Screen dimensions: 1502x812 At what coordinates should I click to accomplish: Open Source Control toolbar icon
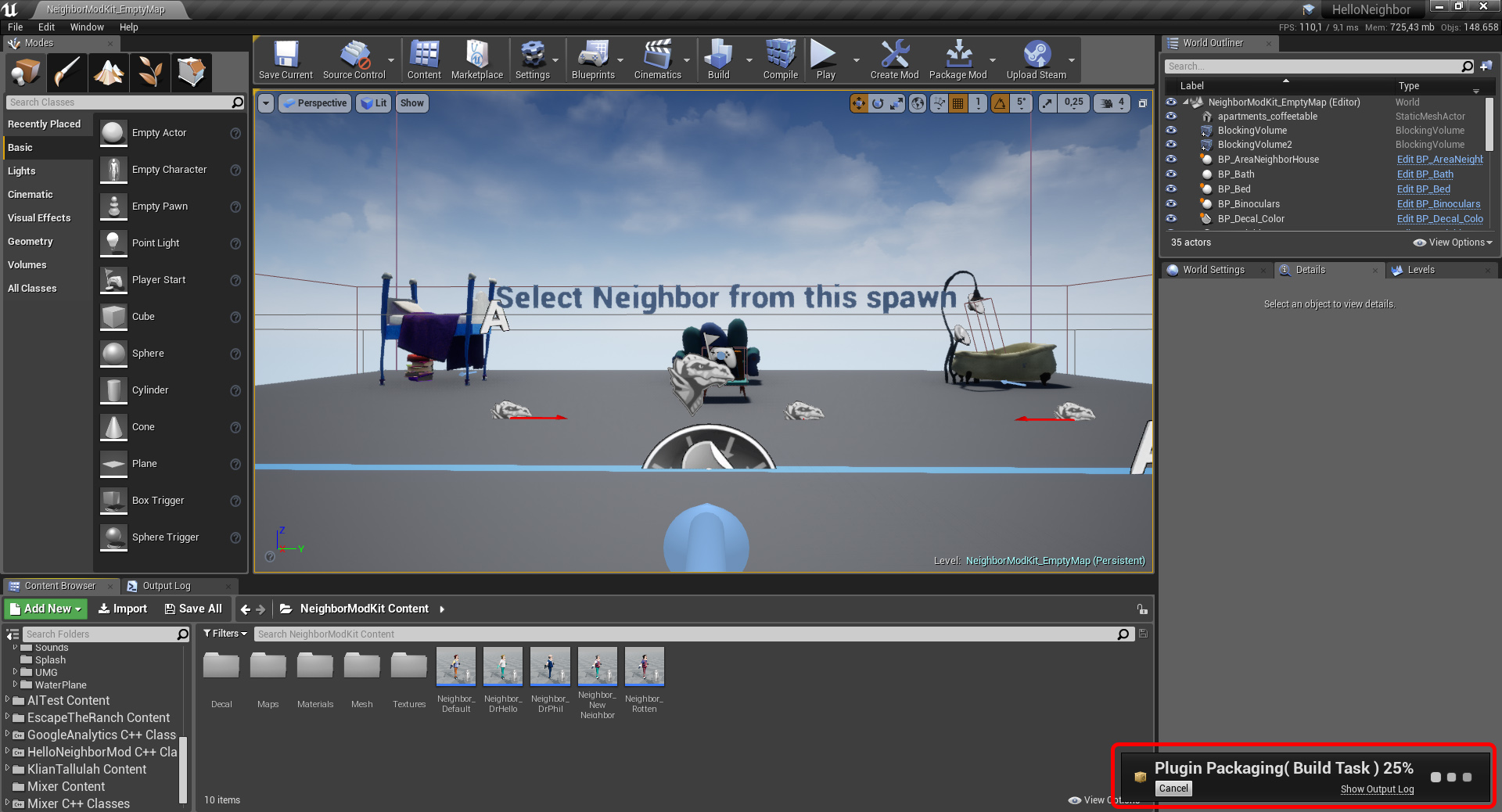click(354, 59)
